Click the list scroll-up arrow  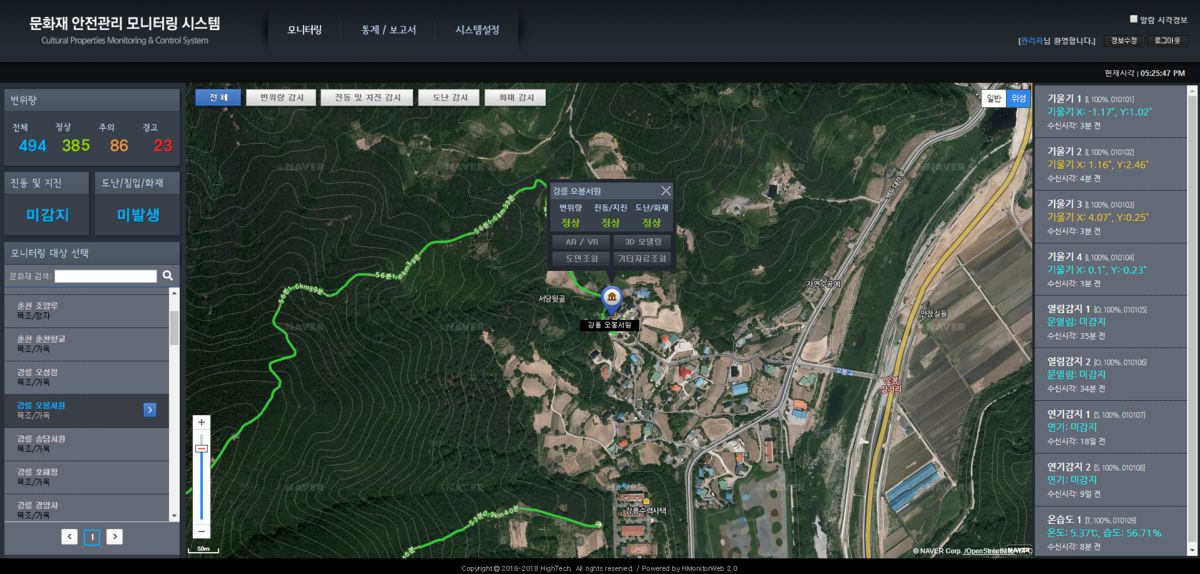175,293
